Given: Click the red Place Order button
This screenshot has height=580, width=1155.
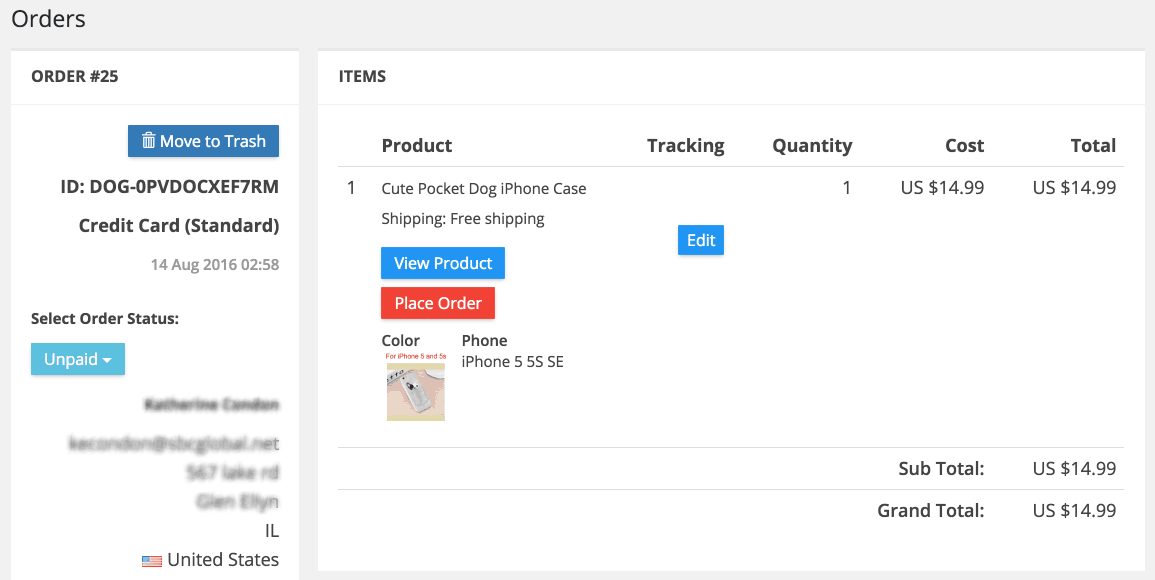Looking at the screenshot, I should pyautogui.click(x=438, y=303).
